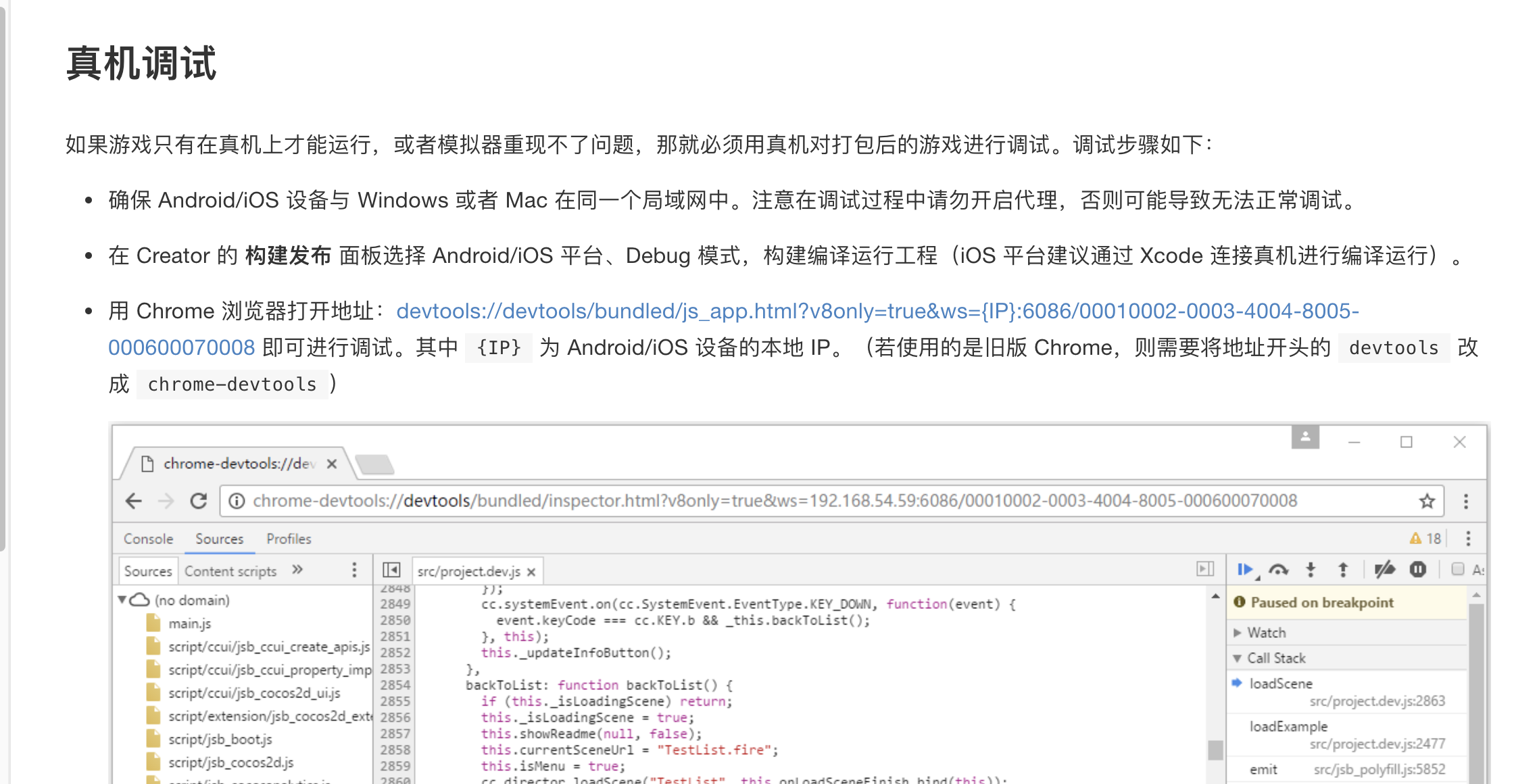Click the step into function icon
This screenshot has width=1537, height=784.
point(1311,570)
